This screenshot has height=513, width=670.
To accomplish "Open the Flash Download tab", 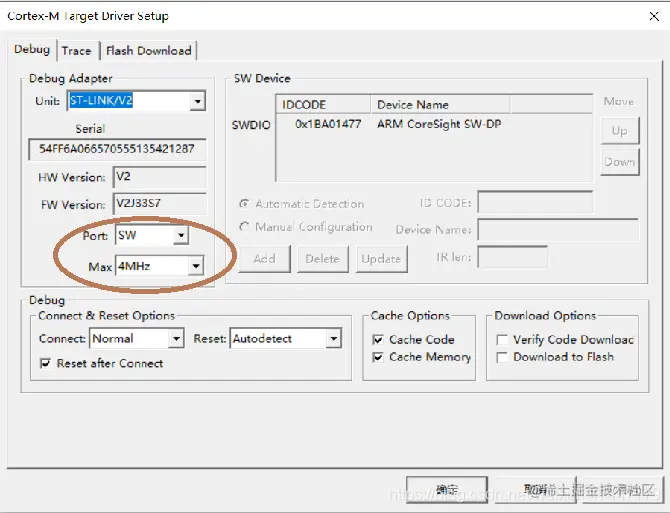I will click(x=148, y=51).
